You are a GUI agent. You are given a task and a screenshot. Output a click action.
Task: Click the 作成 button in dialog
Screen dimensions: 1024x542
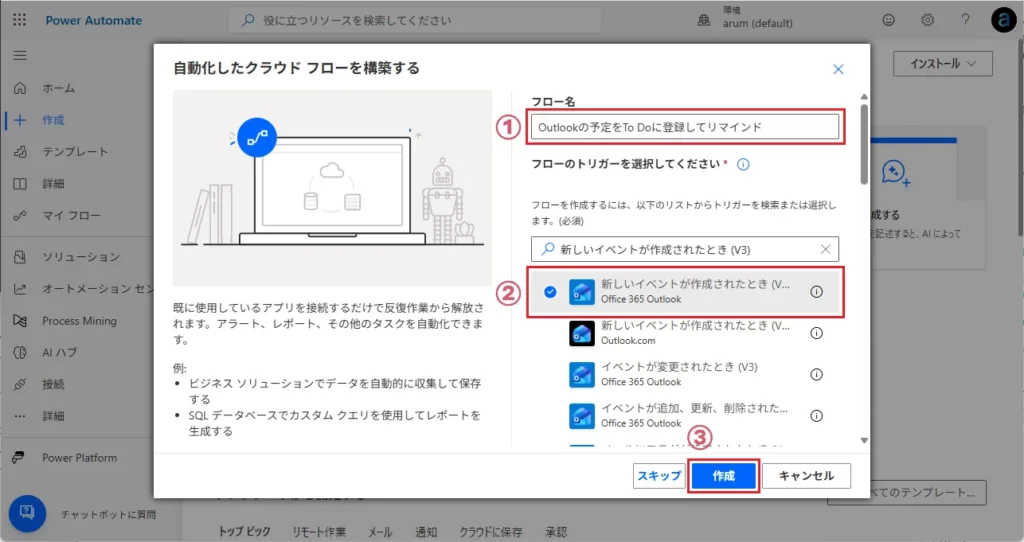coord(723,475)
